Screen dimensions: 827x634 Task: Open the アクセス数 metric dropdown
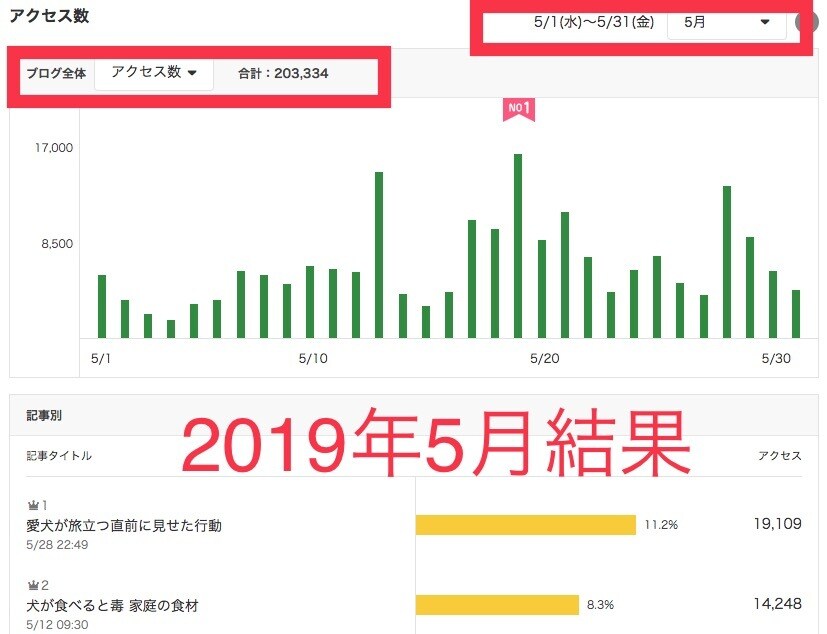154,73
